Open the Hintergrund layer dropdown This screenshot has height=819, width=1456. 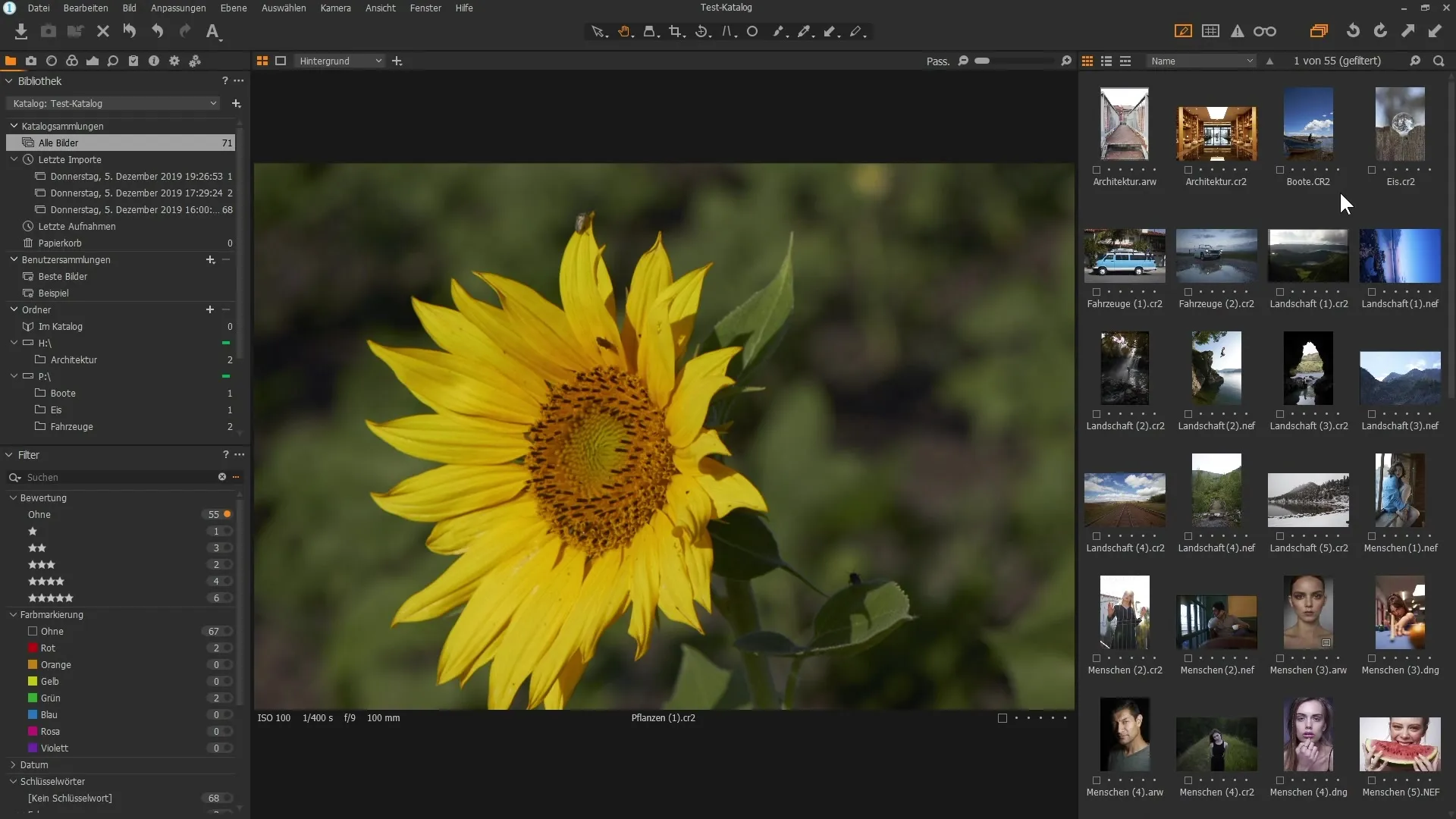pyautogui.click(x=340, y=61)
